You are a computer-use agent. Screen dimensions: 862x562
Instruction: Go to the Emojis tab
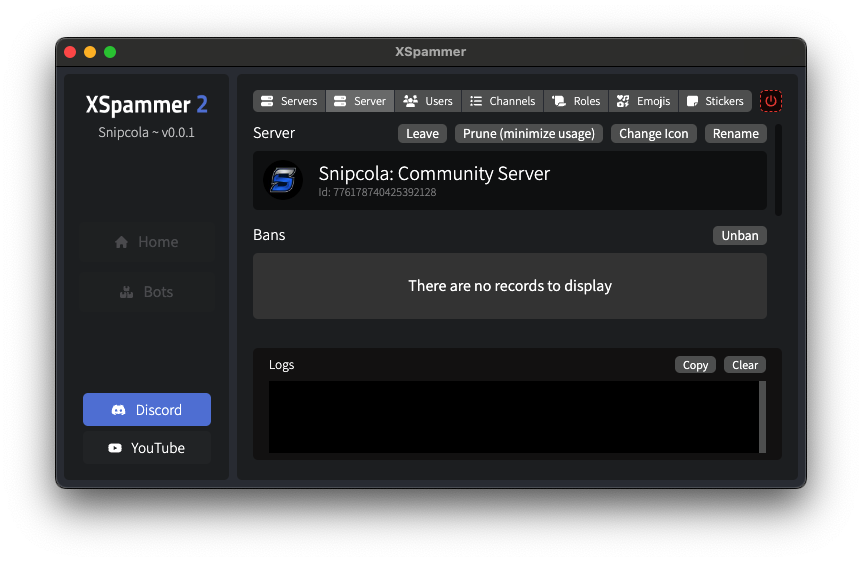click(644, 101)
